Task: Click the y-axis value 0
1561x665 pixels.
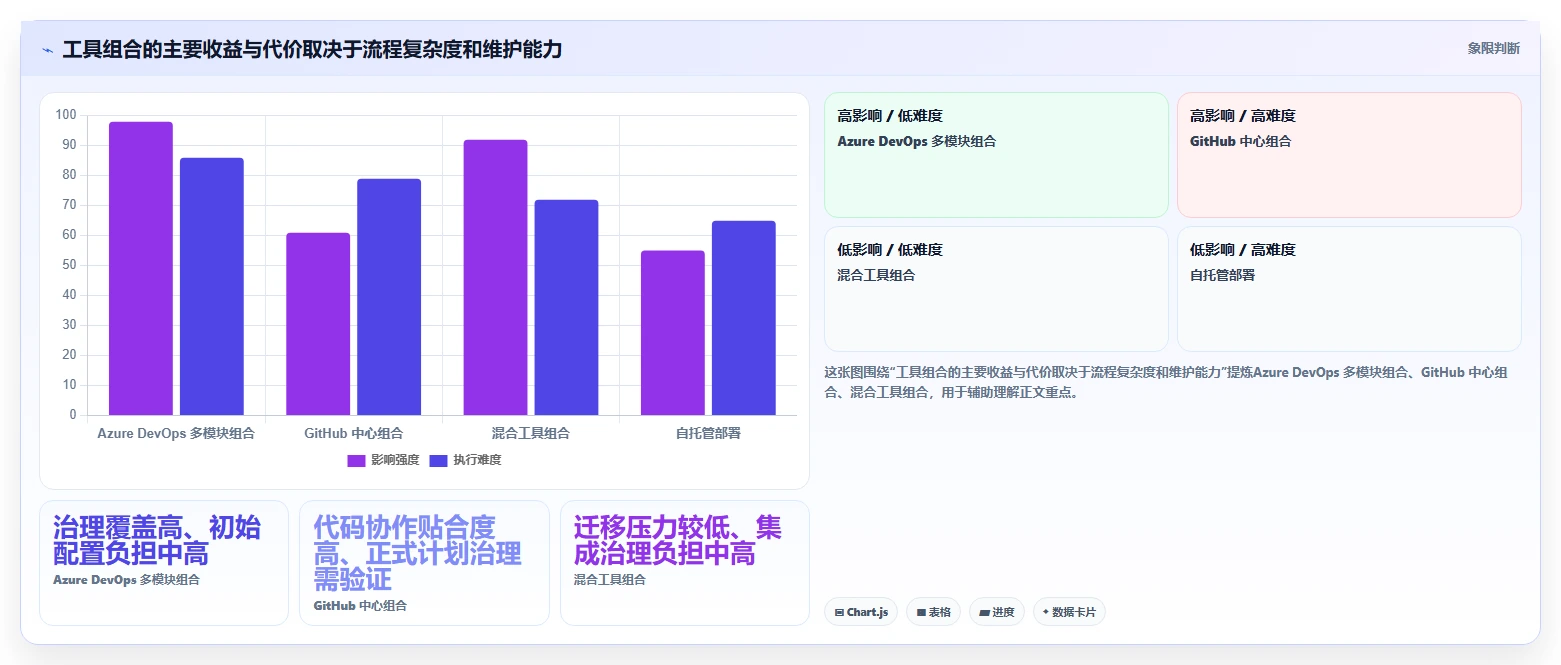Action: [73, 415]
